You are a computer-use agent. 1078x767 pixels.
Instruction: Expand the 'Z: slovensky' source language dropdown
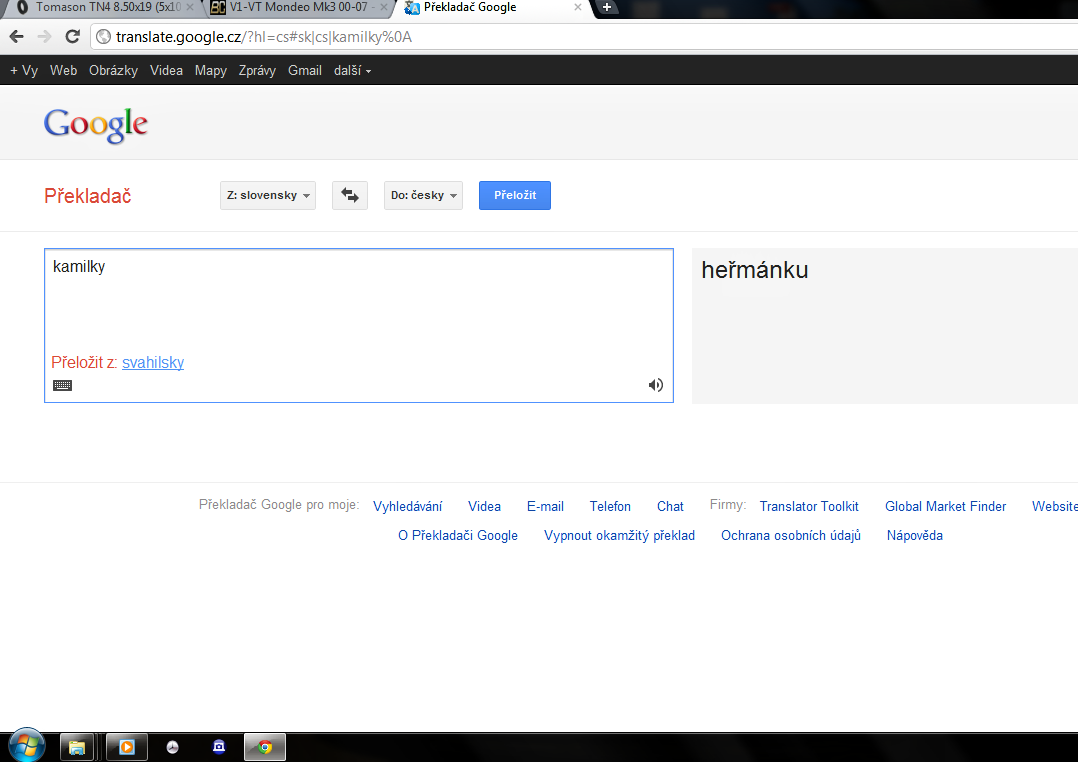point(267,195)
